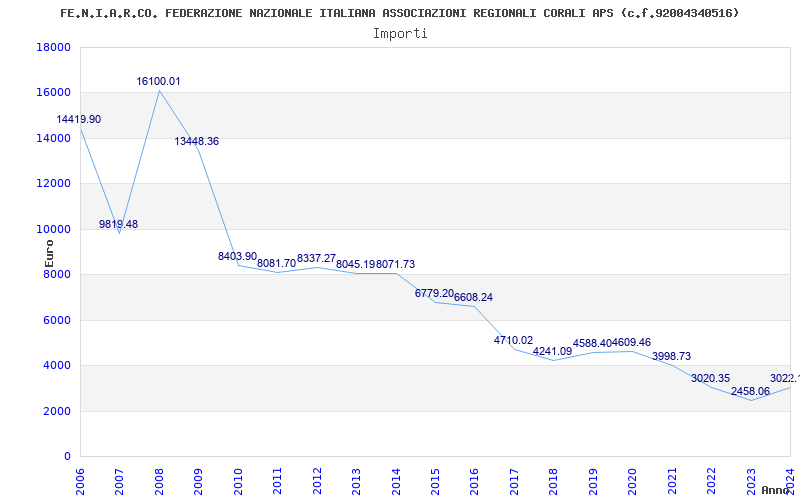Image resolution: width=800 pixels, height=500 pixels.
Task: Click data label 3020.35
Action: (x=711, y=379)
